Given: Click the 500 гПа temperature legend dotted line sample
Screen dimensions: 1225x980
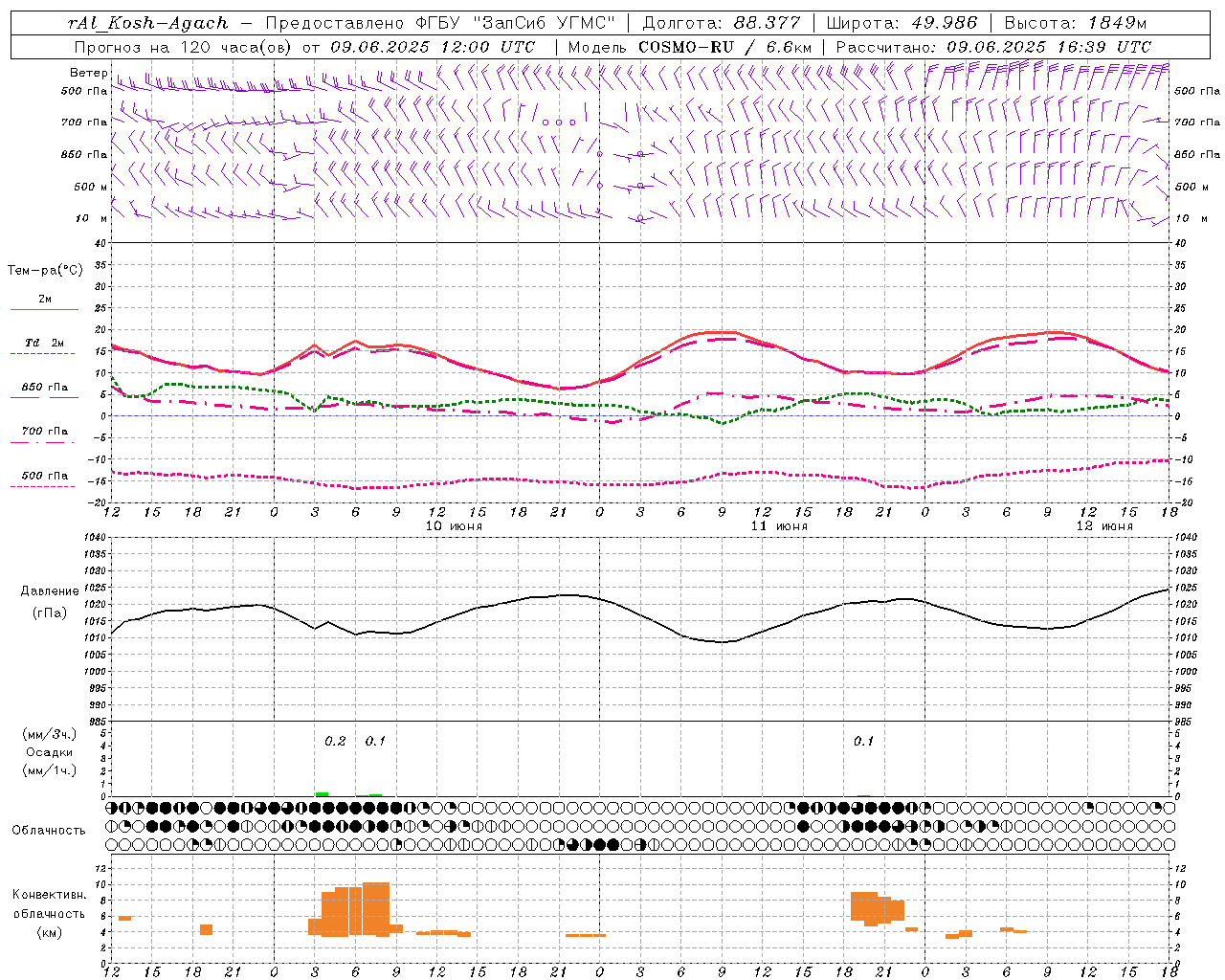Looking at the screenshot, I should pyautogui.click(x=44, y=486).
